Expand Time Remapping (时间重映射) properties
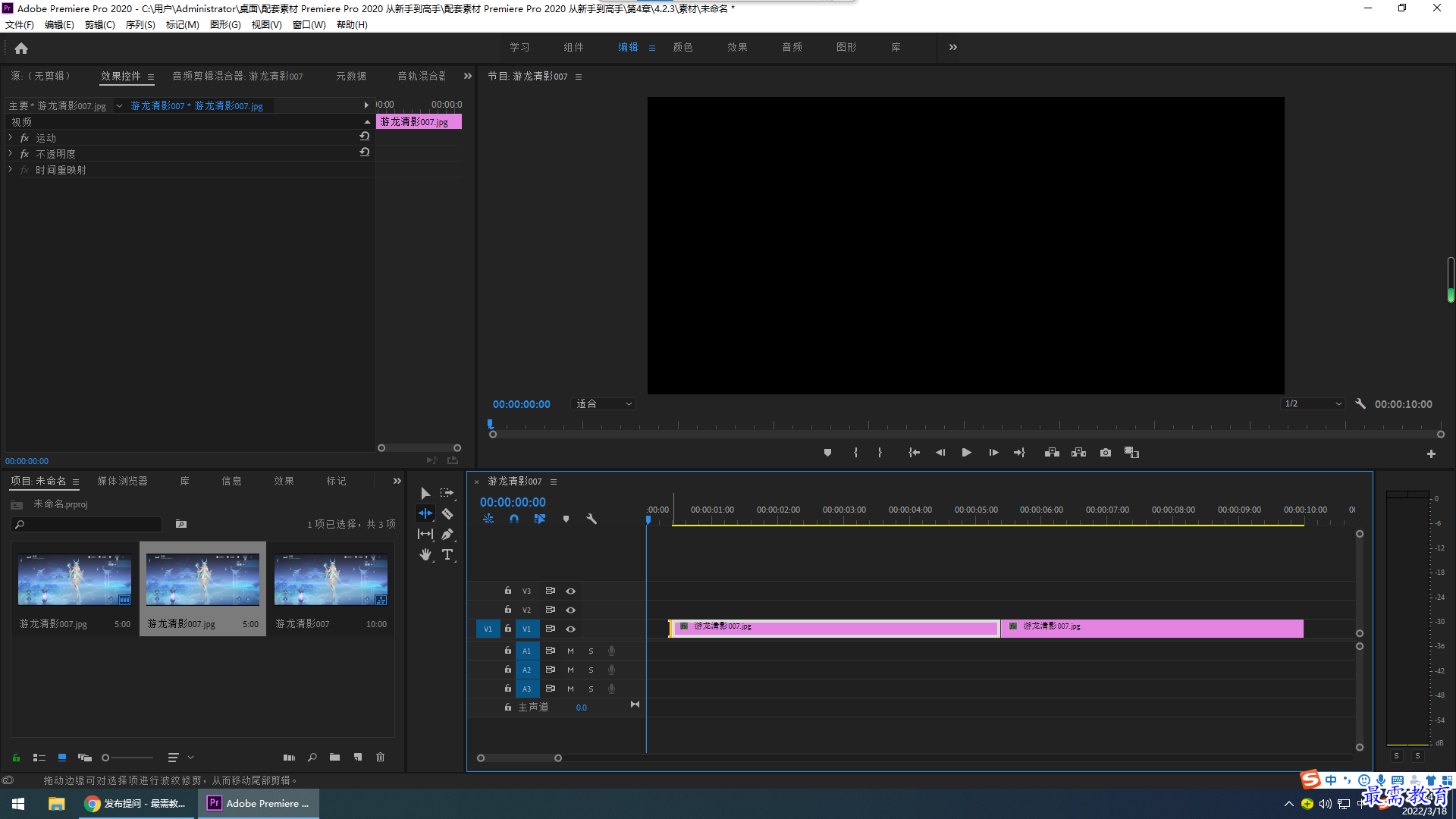 coord(11,169)
